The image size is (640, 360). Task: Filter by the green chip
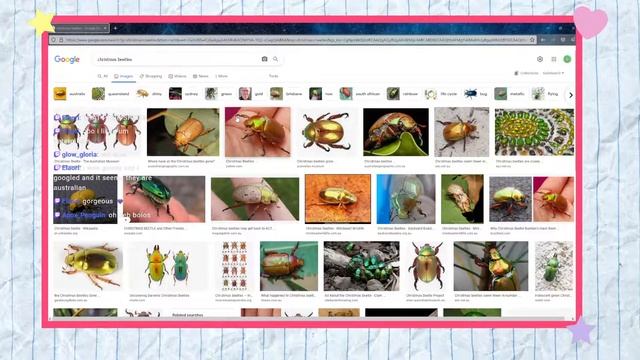[x=219, y=93]
